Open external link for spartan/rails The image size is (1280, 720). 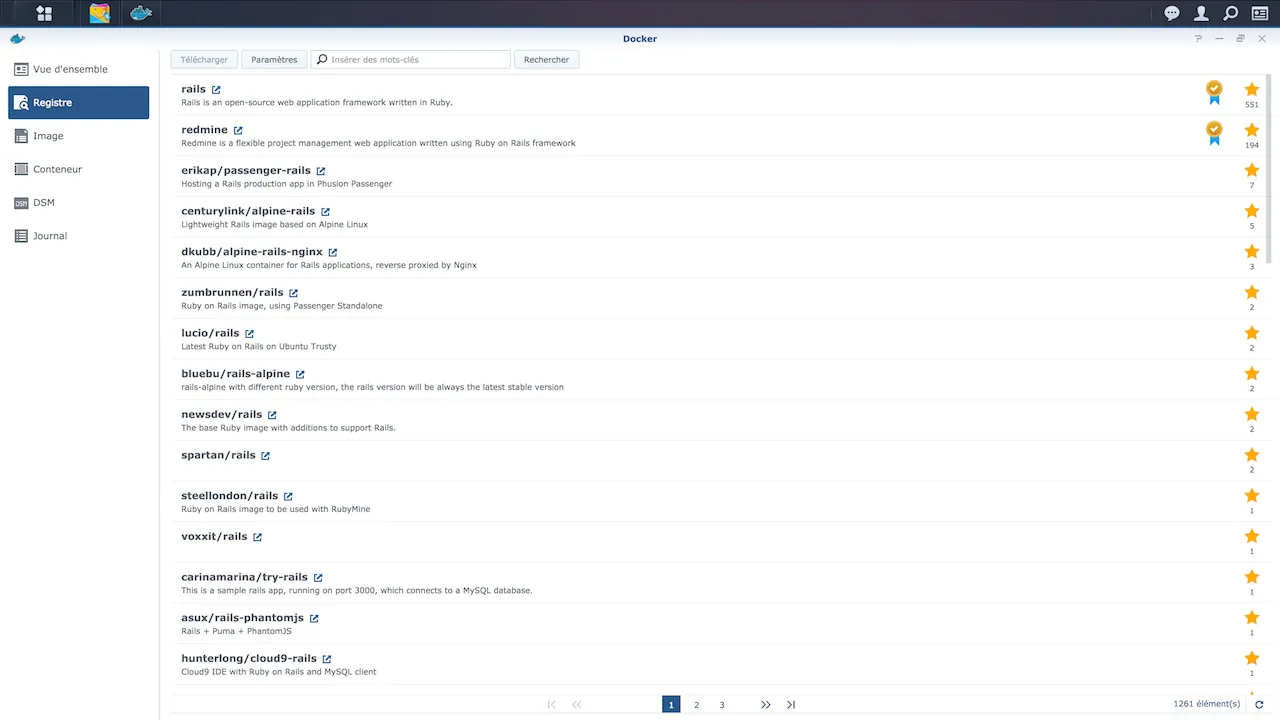pyautogui.click(x=265, y=456)
